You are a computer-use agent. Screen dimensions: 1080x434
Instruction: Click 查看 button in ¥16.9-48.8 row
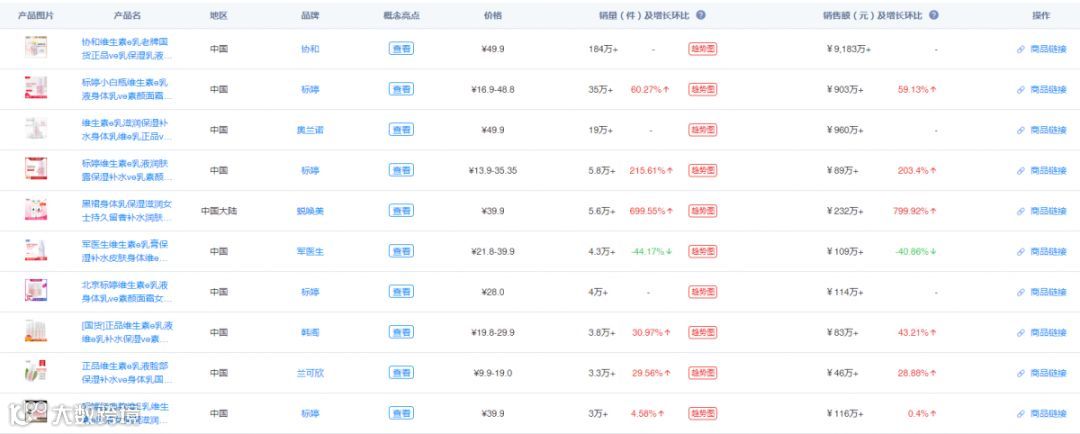pos(402,89)
